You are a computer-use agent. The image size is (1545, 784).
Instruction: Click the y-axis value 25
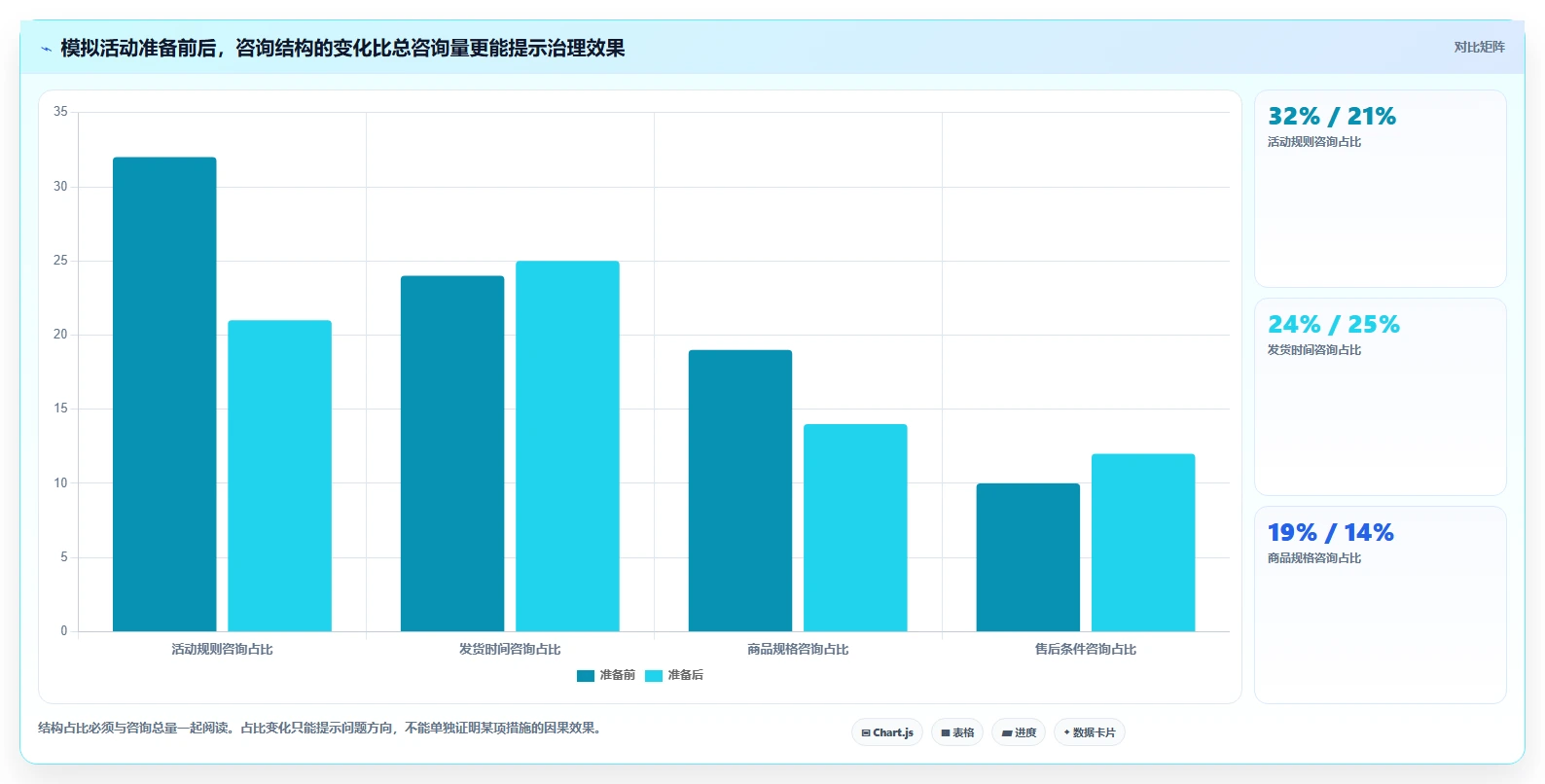(60, 261)
